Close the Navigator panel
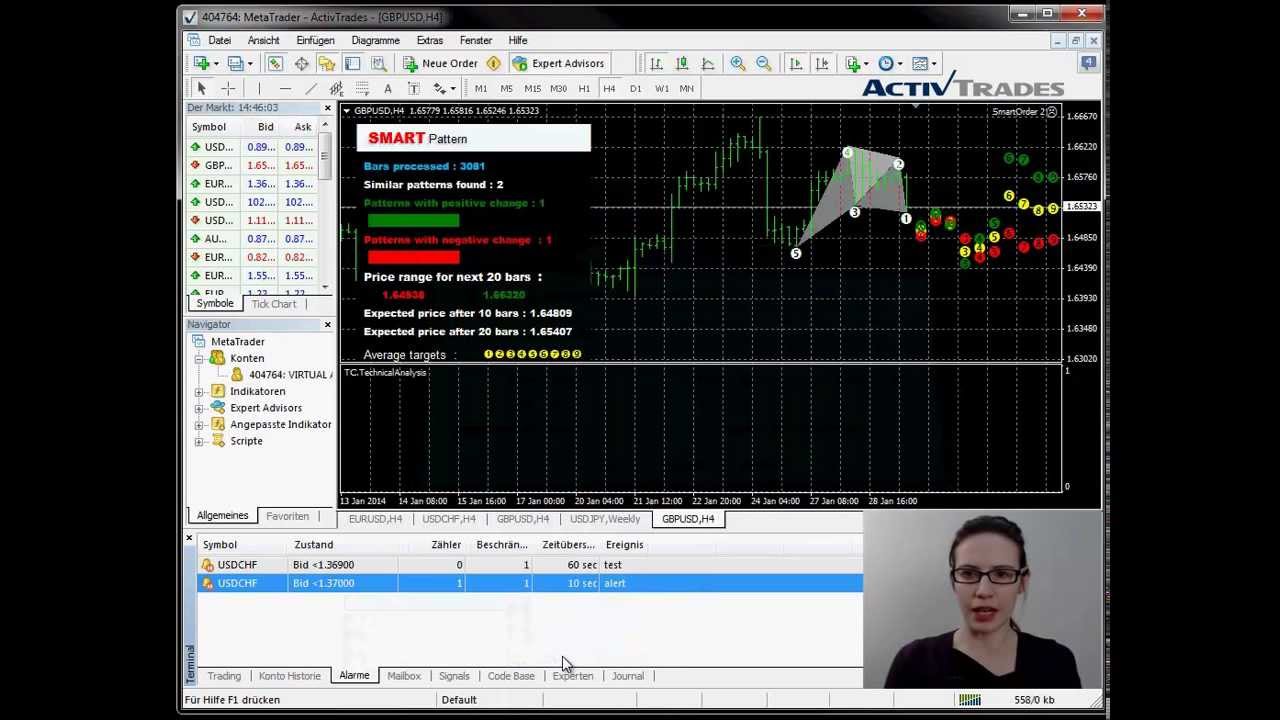 point(327,324)
